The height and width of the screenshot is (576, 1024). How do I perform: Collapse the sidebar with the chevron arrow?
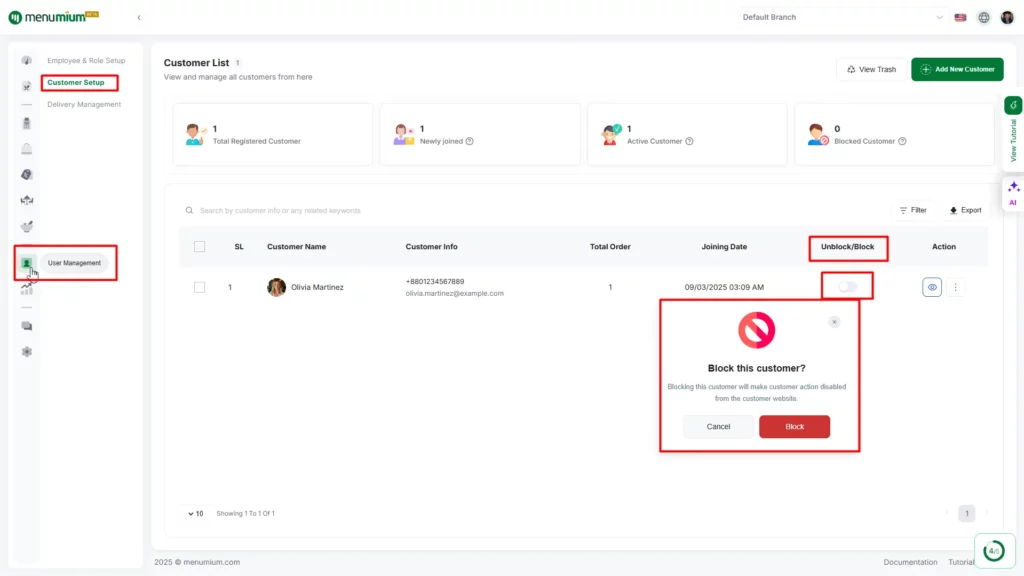click(139, 18)
